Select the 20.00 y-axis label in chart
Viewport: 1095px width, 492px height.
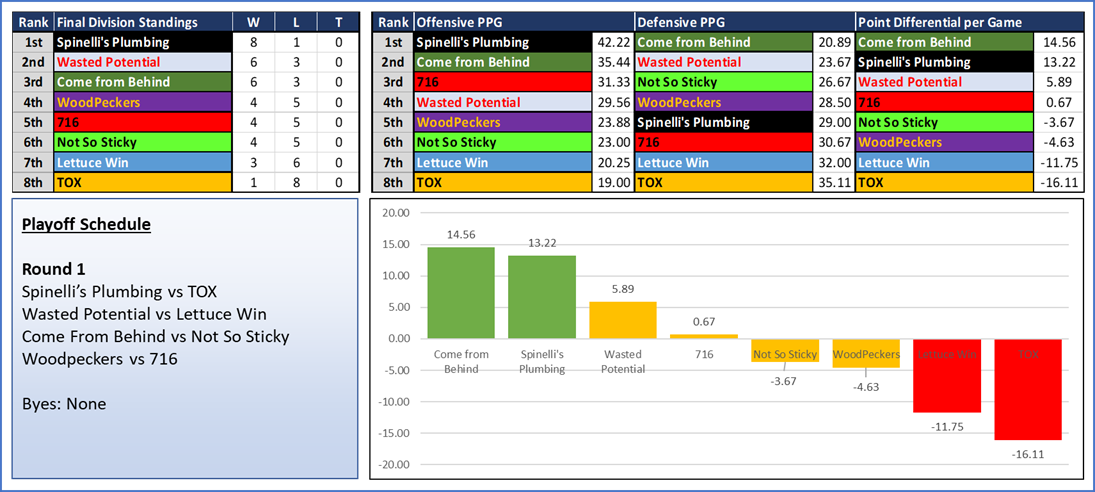tap(398, 213)
